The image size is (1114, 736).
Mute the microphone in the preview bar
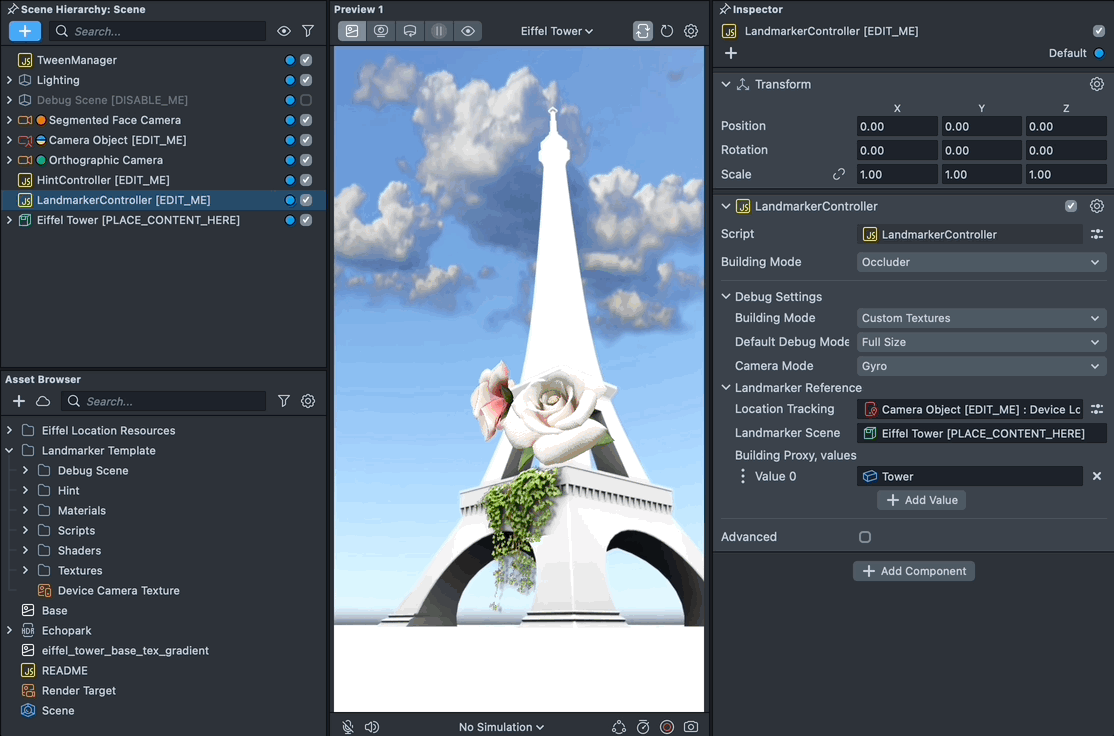point(348,727)
